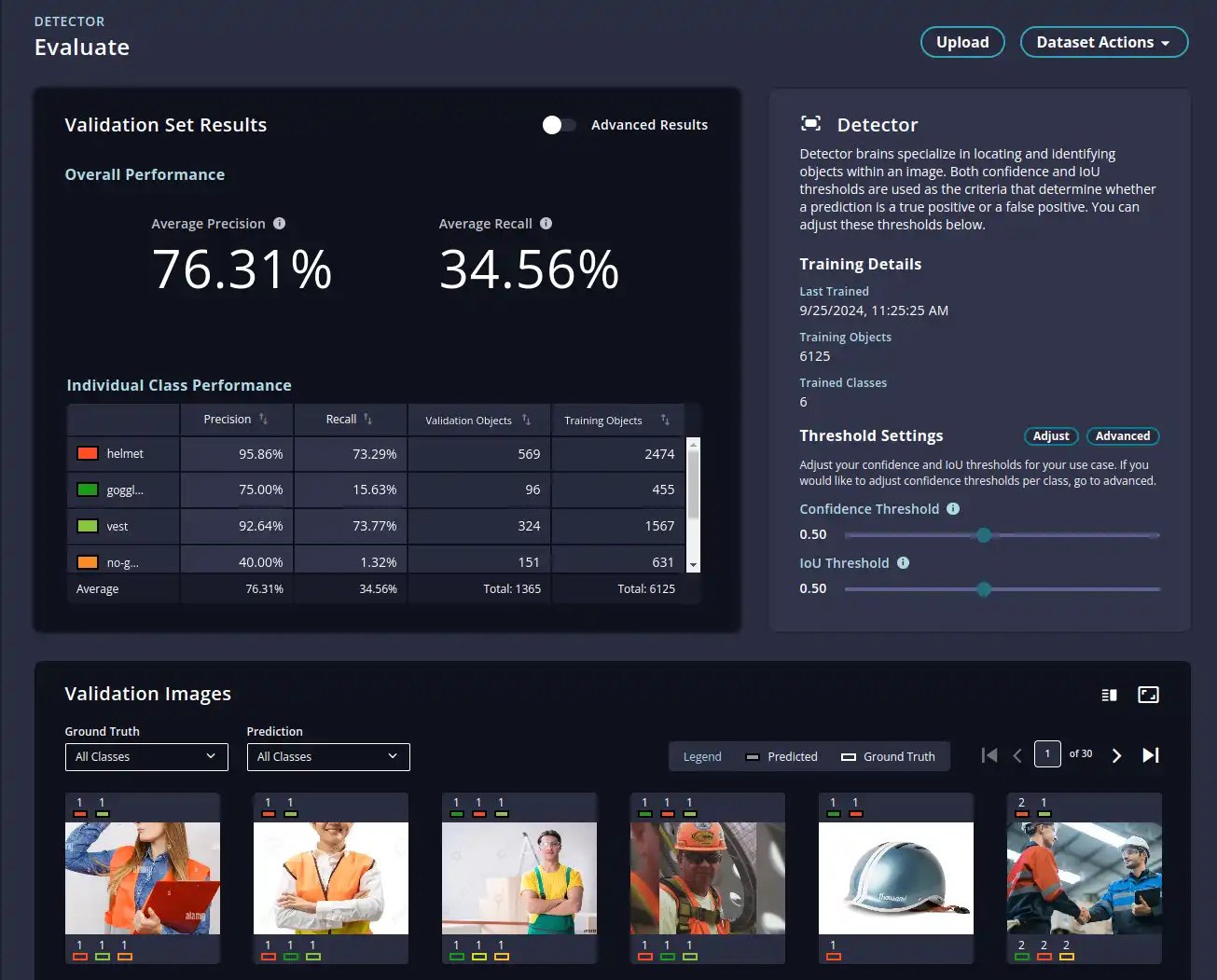
Task: Toggle Ground Truth boxes in the legend
Action: 888,757
